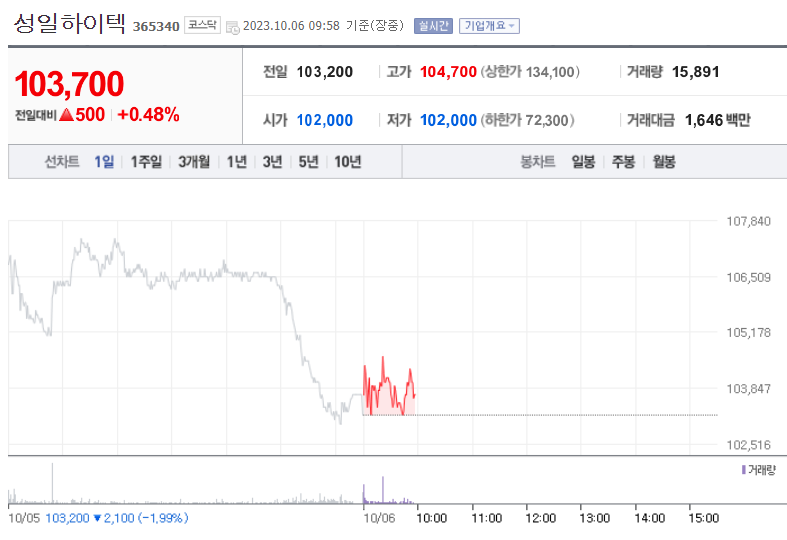The width and height of the screenshot is (787, 540).
Task: Click the 2023.10.06 09:58 timestamp text
Action: 291,26
